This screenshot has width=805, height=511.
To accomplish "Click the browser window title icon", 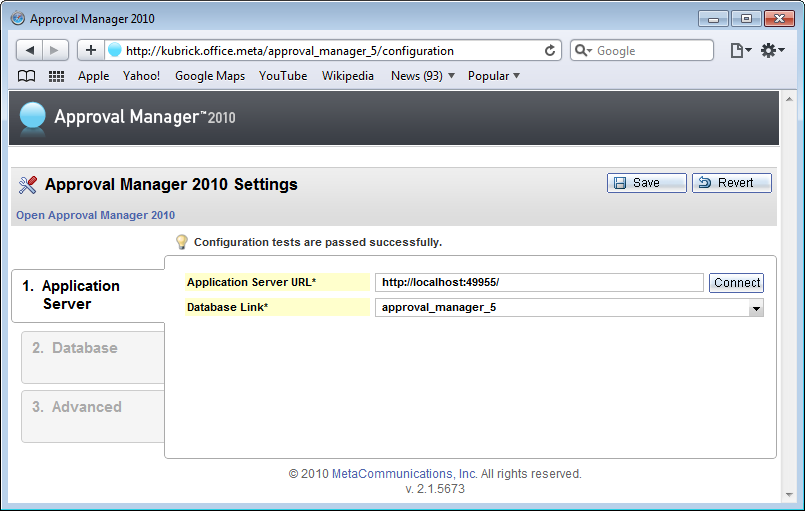I will 18,18.
